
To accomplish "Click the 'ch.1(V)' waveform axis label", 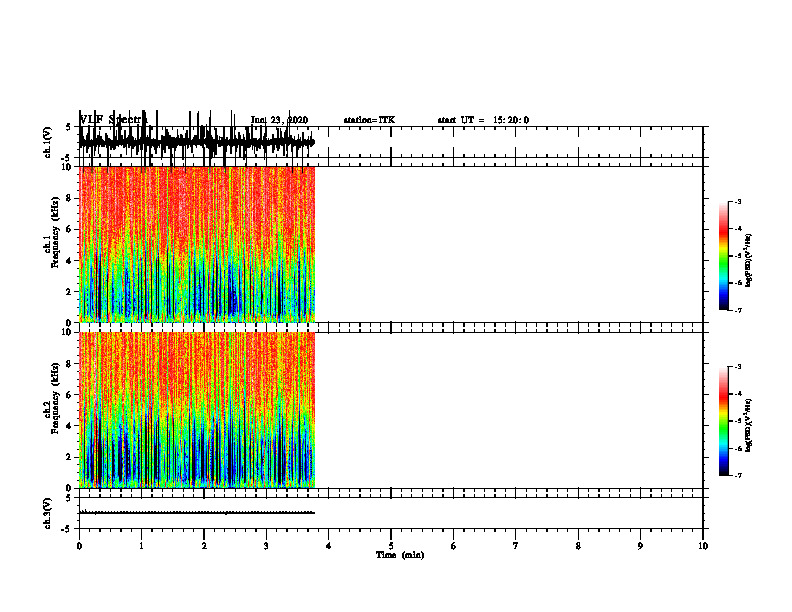I will tap(48, 142).
